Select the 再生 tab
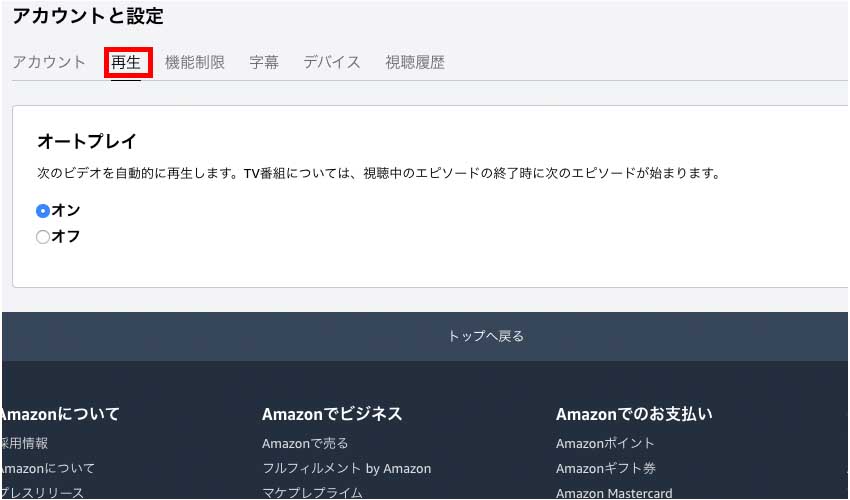850x500 pixels. click(126, 62)
